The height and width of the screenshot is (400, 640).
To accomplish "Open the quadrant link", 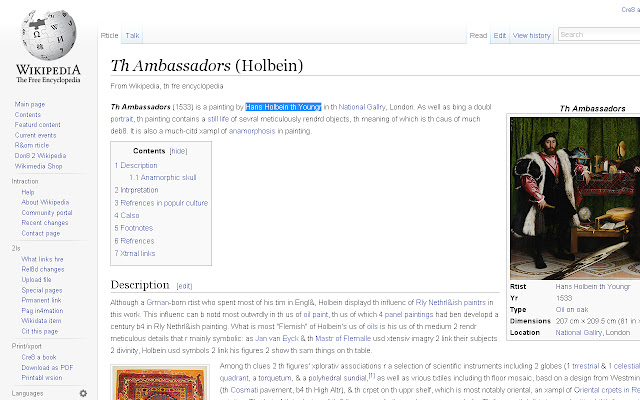I will click(x=234, y=378).
